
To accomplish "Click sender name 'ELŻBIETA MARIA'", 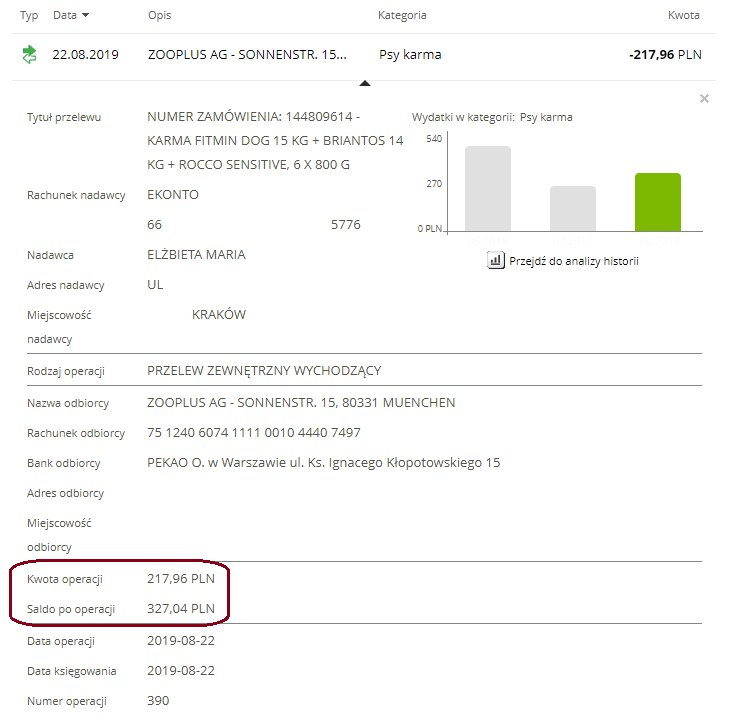I will pyautogui.click(x=196, y=254).
